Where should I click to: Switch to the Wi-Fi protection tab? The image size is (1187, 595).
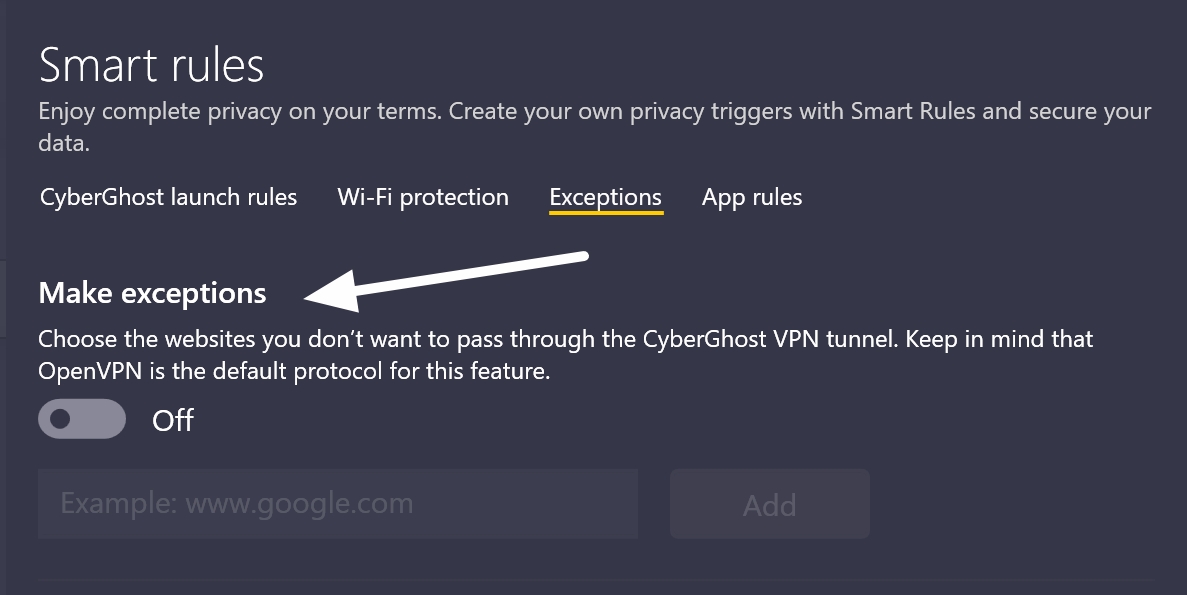click(x=423, y=197)
